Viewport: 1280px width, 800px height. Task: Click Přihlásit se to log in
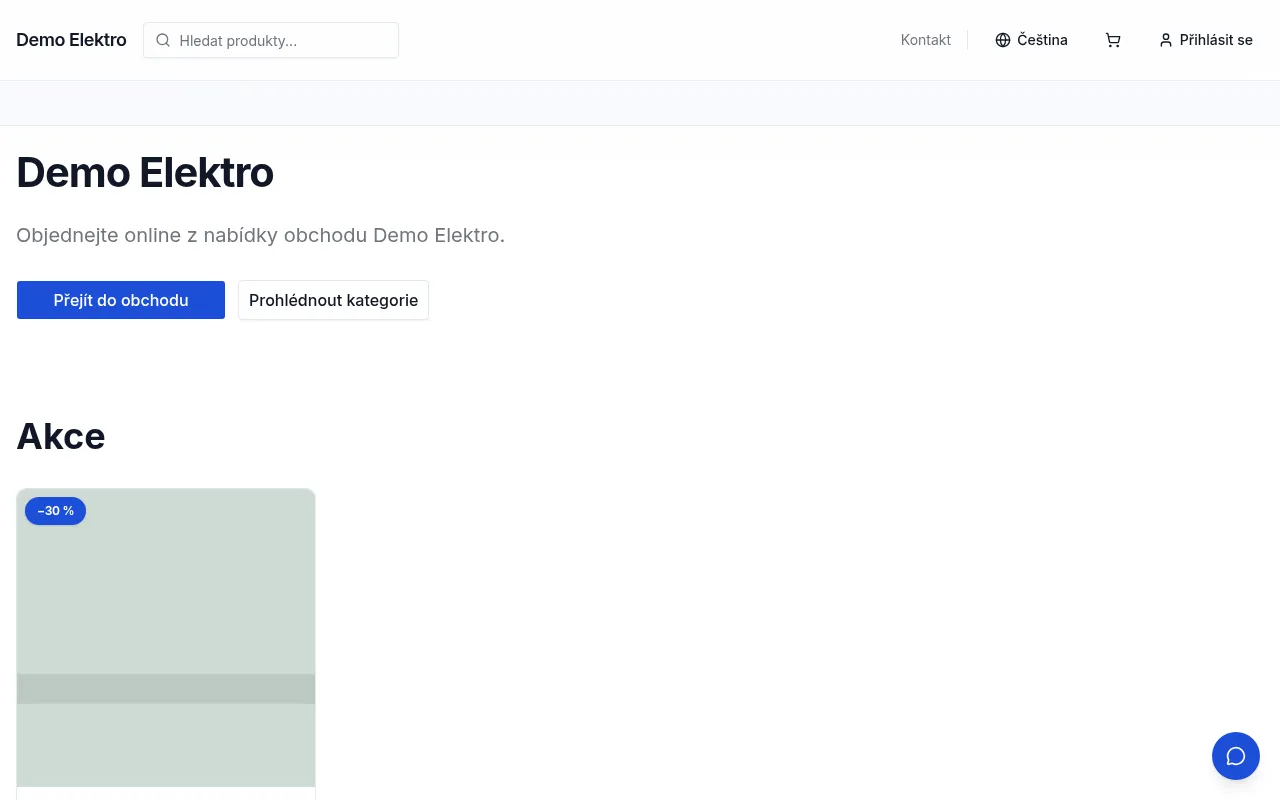(x=1205, y=40)
